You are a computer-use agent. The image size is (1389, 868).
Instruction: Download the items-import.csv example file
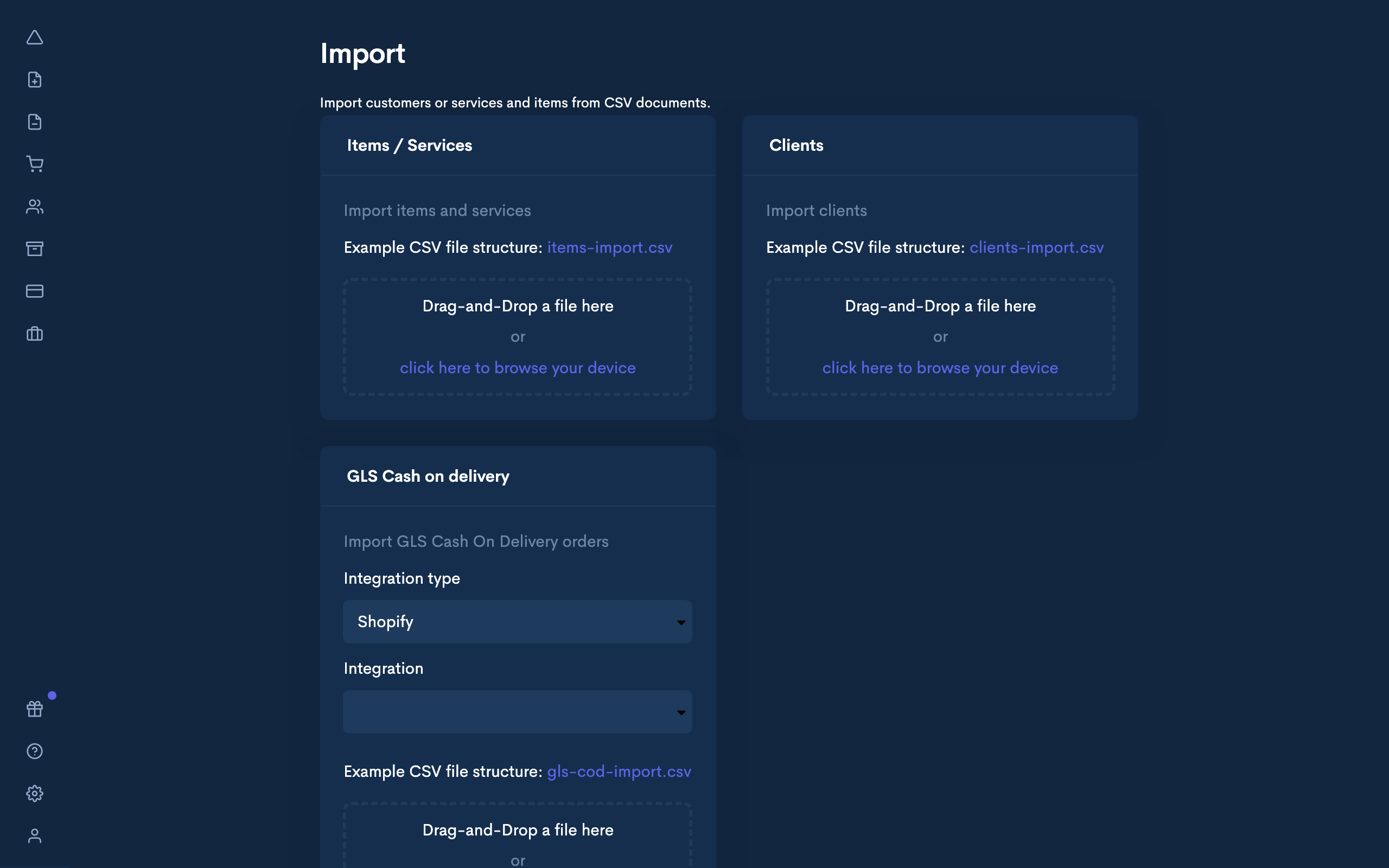tap(609, 247)
